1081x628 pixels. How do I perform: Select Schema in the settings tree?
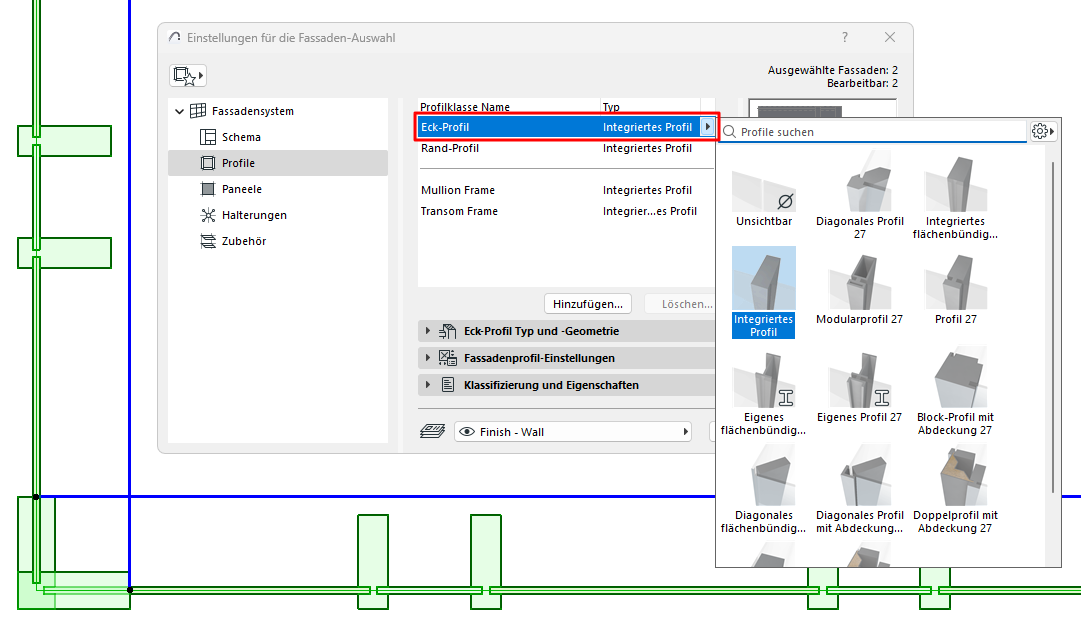pos(241,137)
